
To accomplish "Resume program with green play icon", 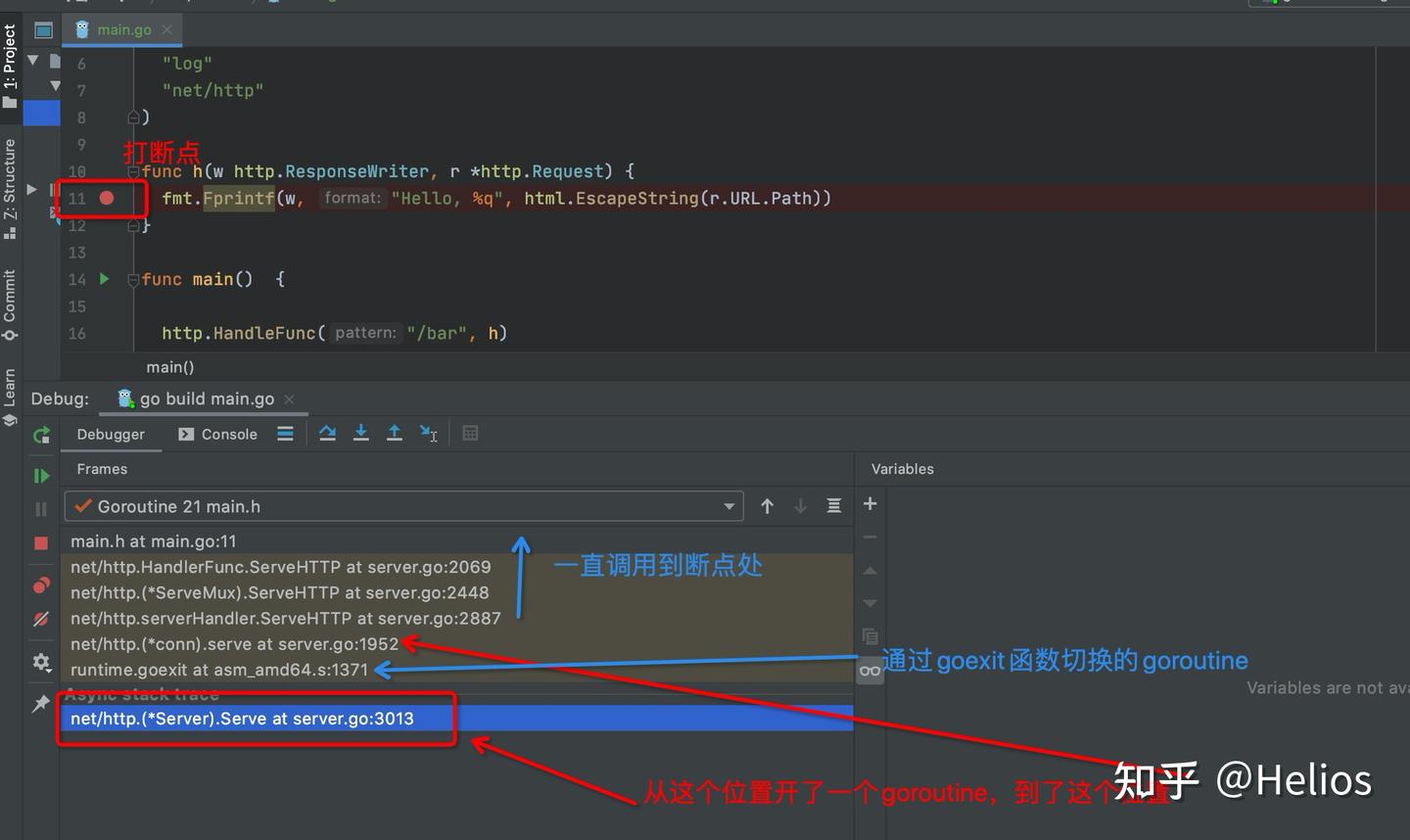I will 41,476.
